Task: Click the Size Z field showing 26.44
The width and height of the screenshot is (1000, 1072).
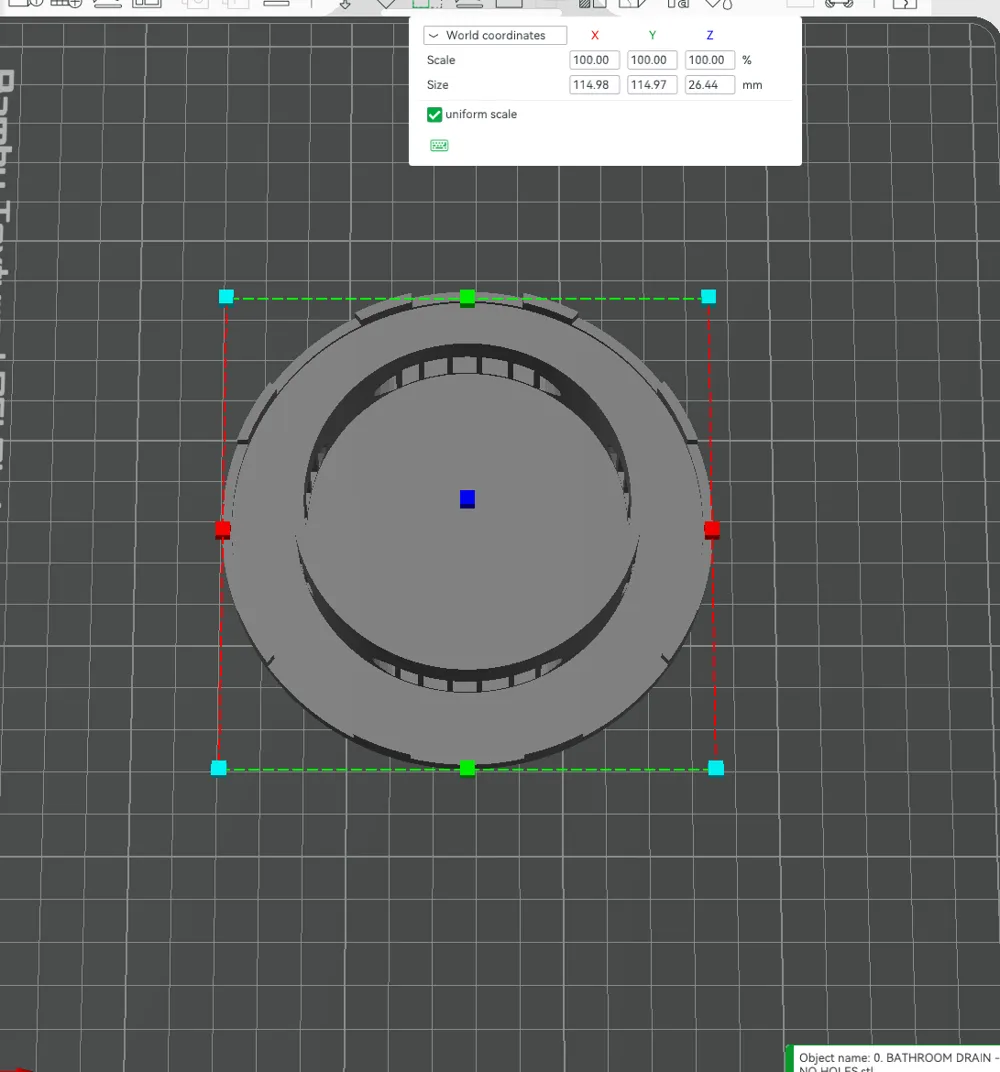Action: tap(710, 85)
